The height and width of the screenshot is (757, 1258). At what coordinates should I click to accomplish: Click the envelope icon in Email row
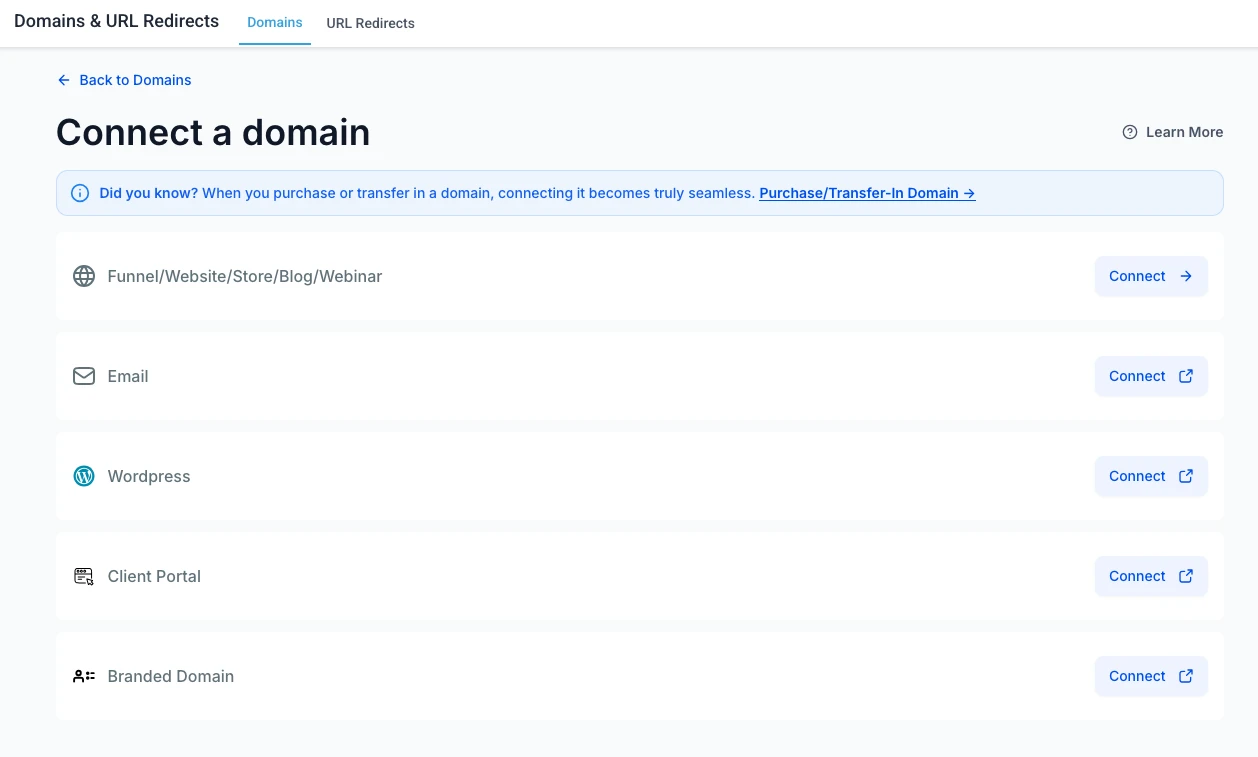(84, 376)
